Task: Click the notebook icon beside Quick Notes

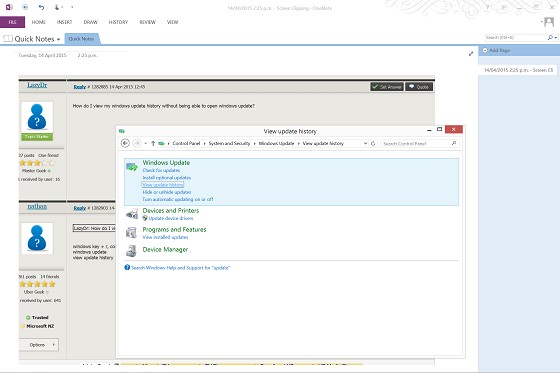Action: coord(8,39)
